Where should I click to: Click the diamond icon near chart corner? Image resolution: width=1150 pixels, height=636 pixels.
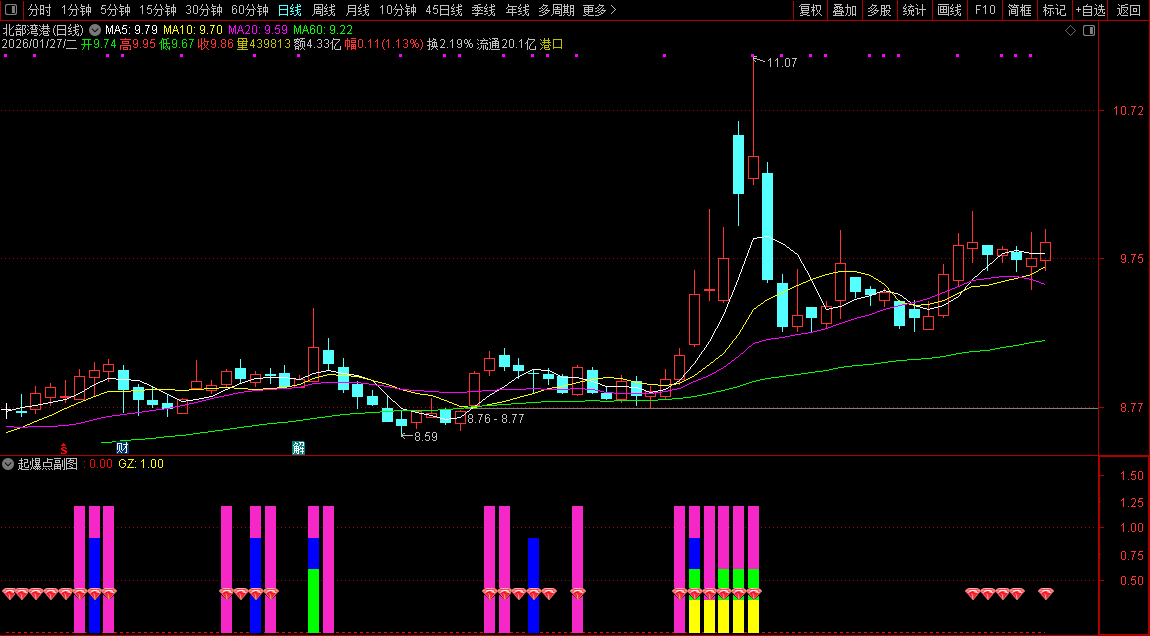pos(1070,31)
